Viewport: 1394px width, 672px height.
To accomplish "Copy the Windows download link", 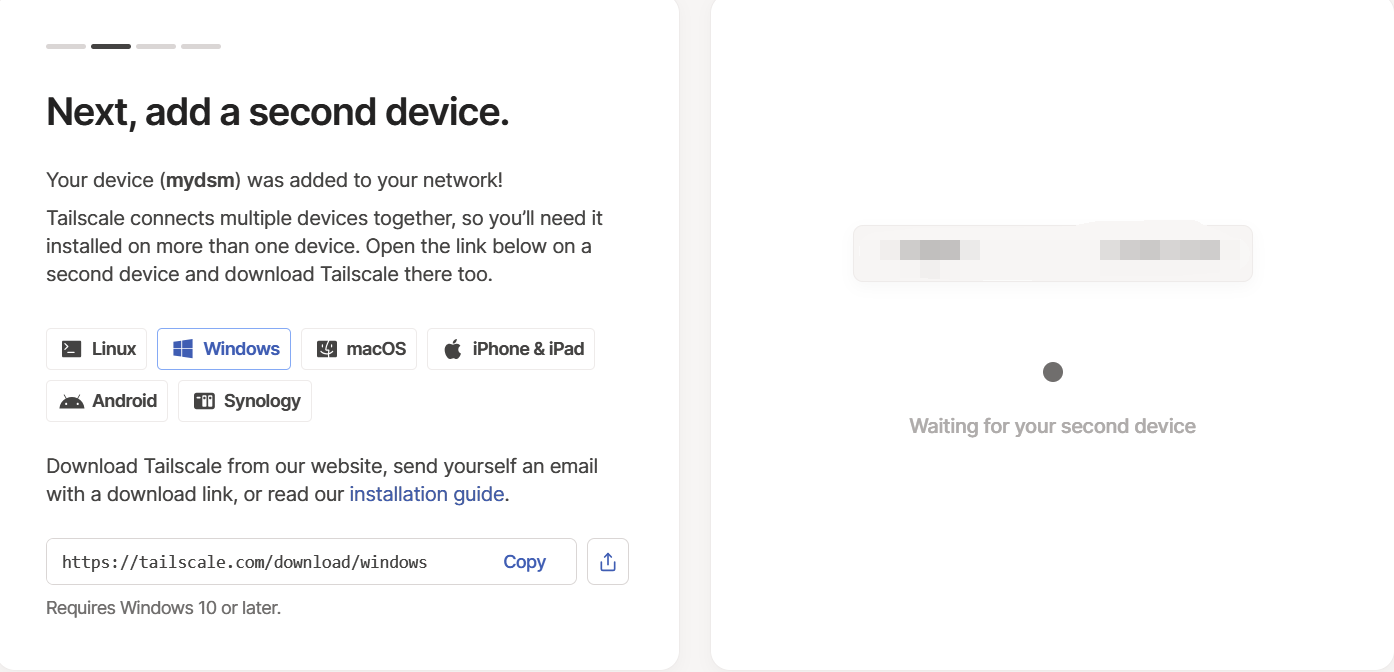I will [525, 562].
